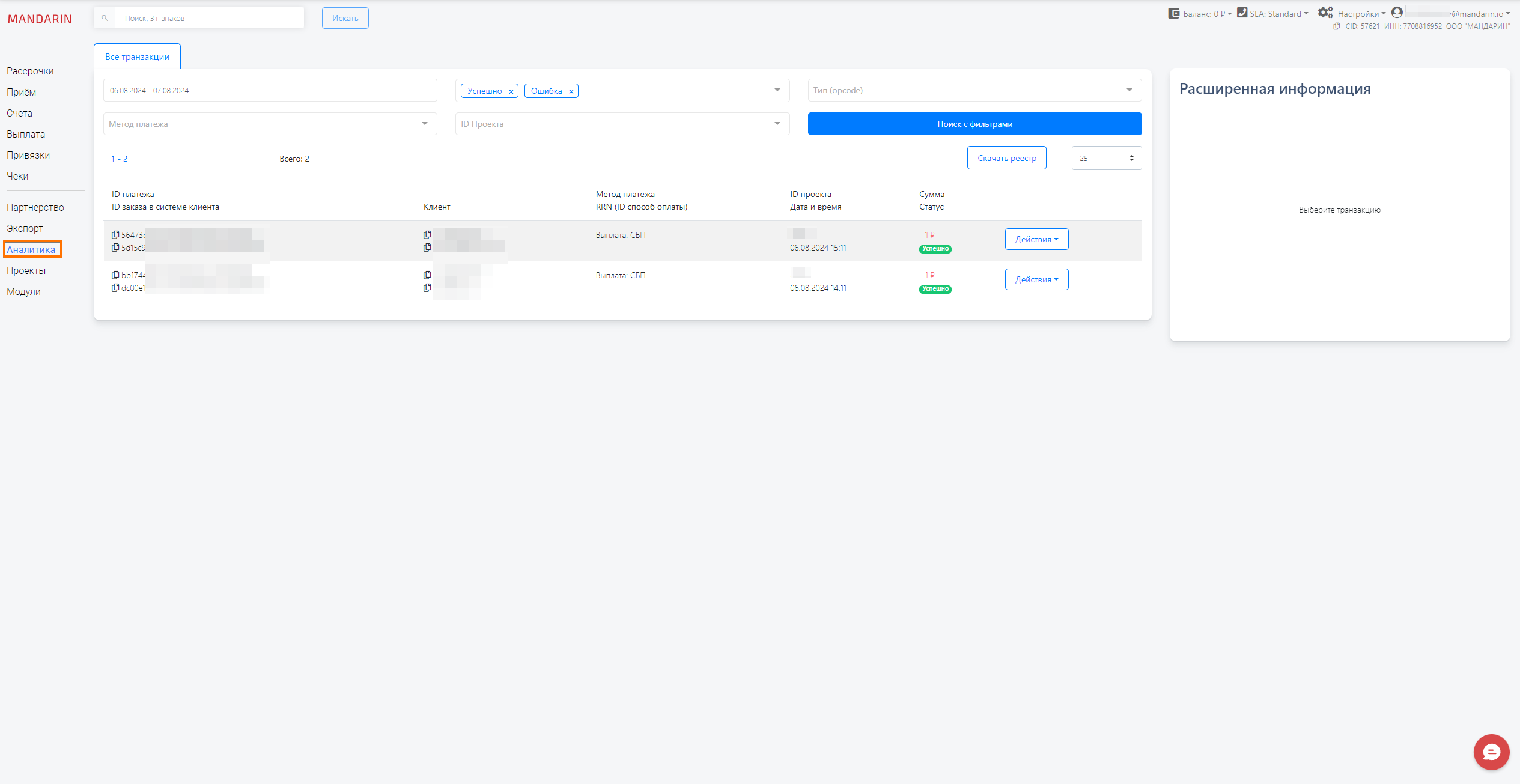Image resolution: width=1520 pixels, height=784 pixels.
Task: Copy order ID starting with dc00e1
Action: (115, 288)
